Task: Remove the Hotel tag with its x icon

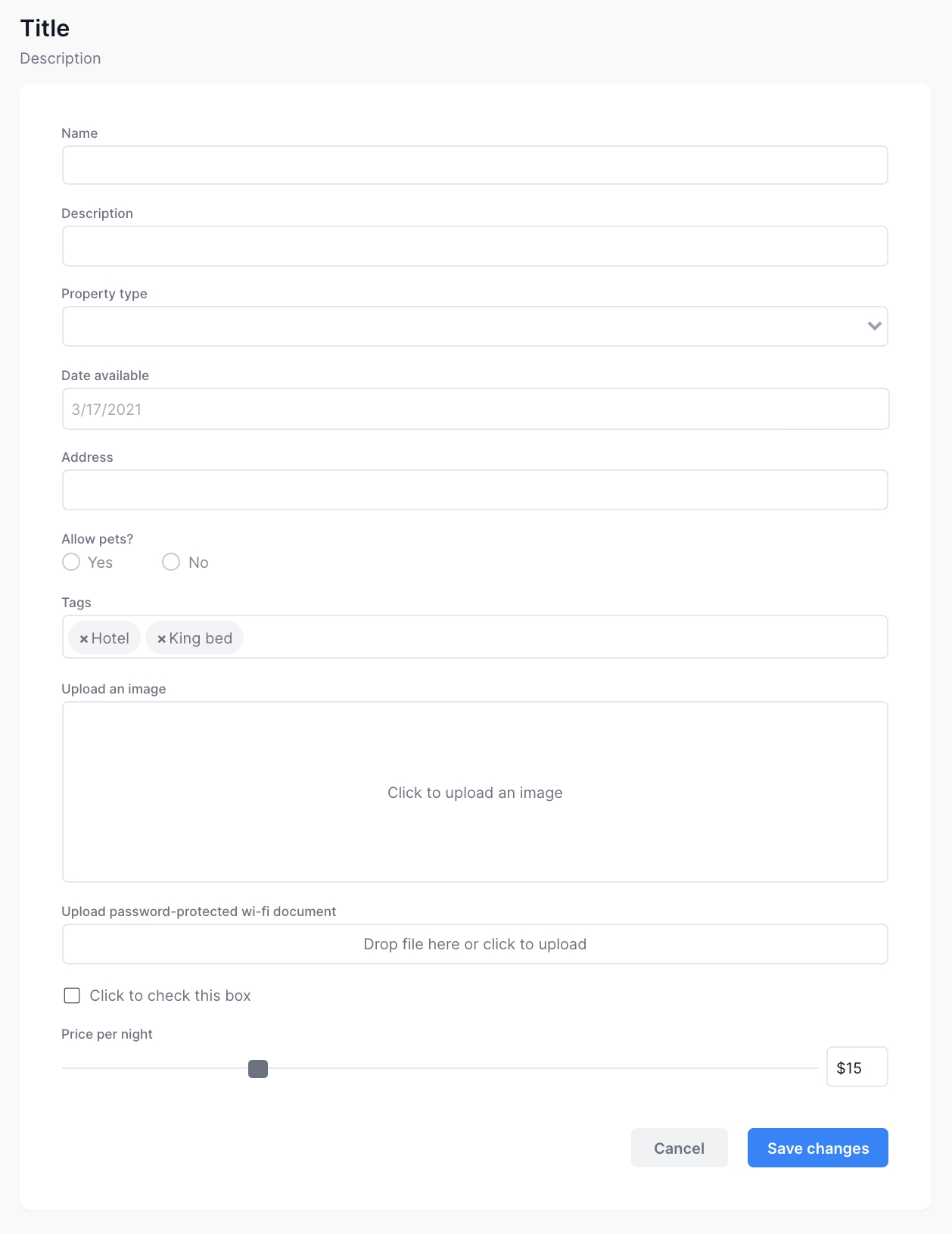Action: click(84, 639)
